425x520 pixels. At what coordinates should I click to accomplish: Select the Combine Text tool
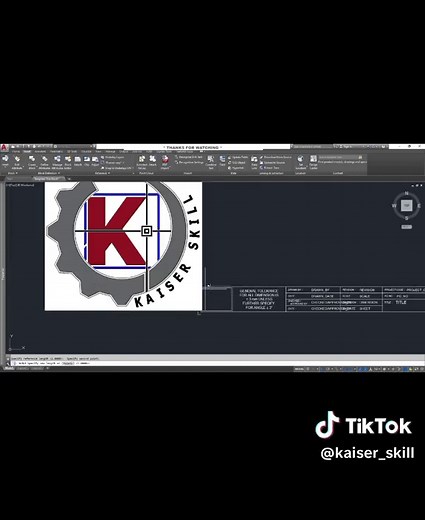point(211,162)
